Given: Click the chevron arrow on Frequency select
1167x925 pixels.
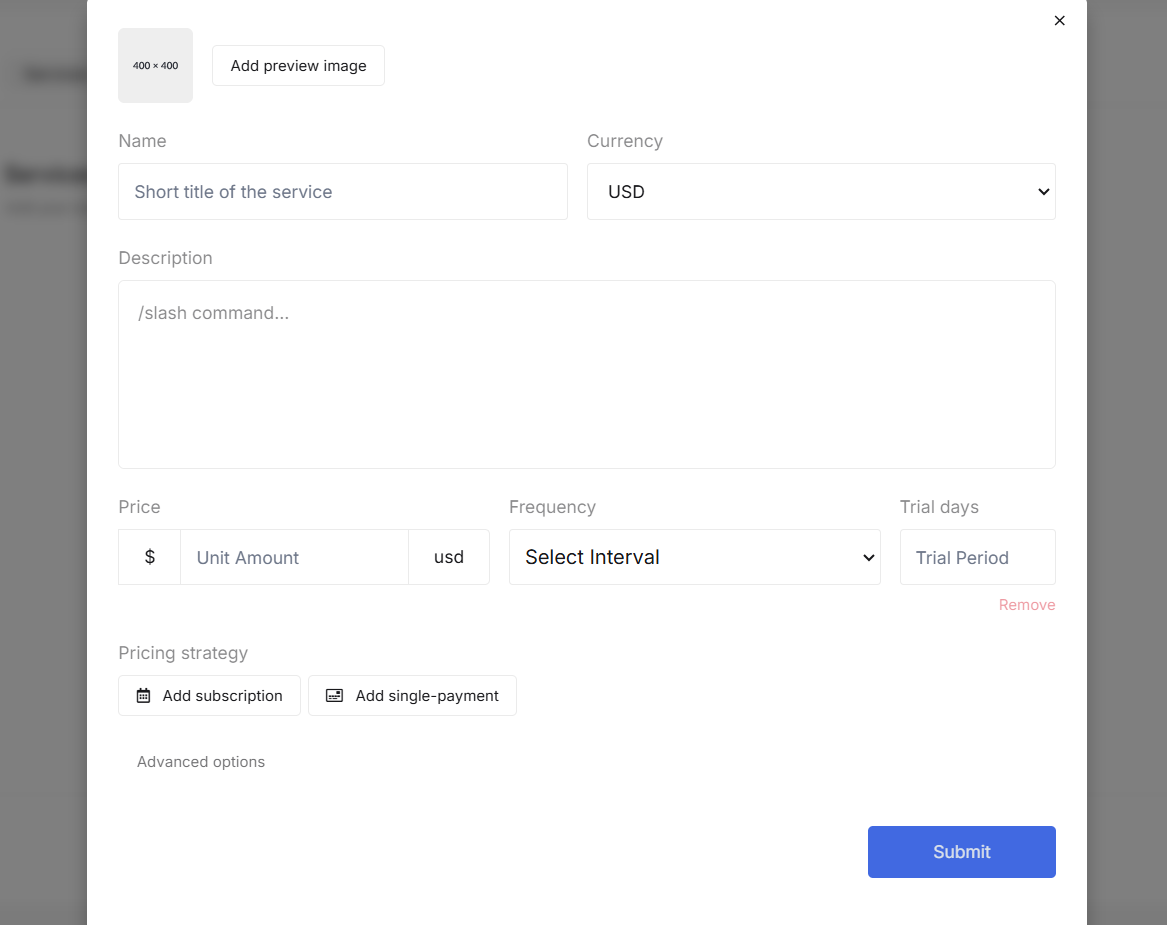Looking at the screenshot, I should pyautogui.click(x=868, y=557).
